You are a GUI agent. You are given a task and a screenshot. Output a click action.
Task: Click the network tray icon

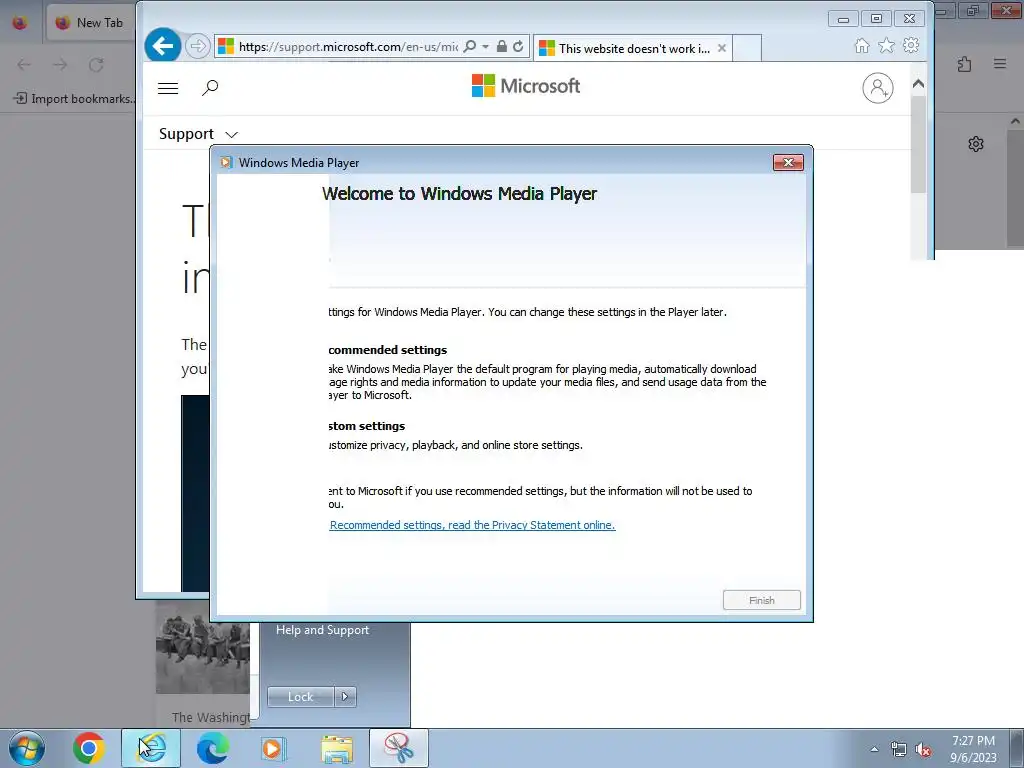point(899,750)
